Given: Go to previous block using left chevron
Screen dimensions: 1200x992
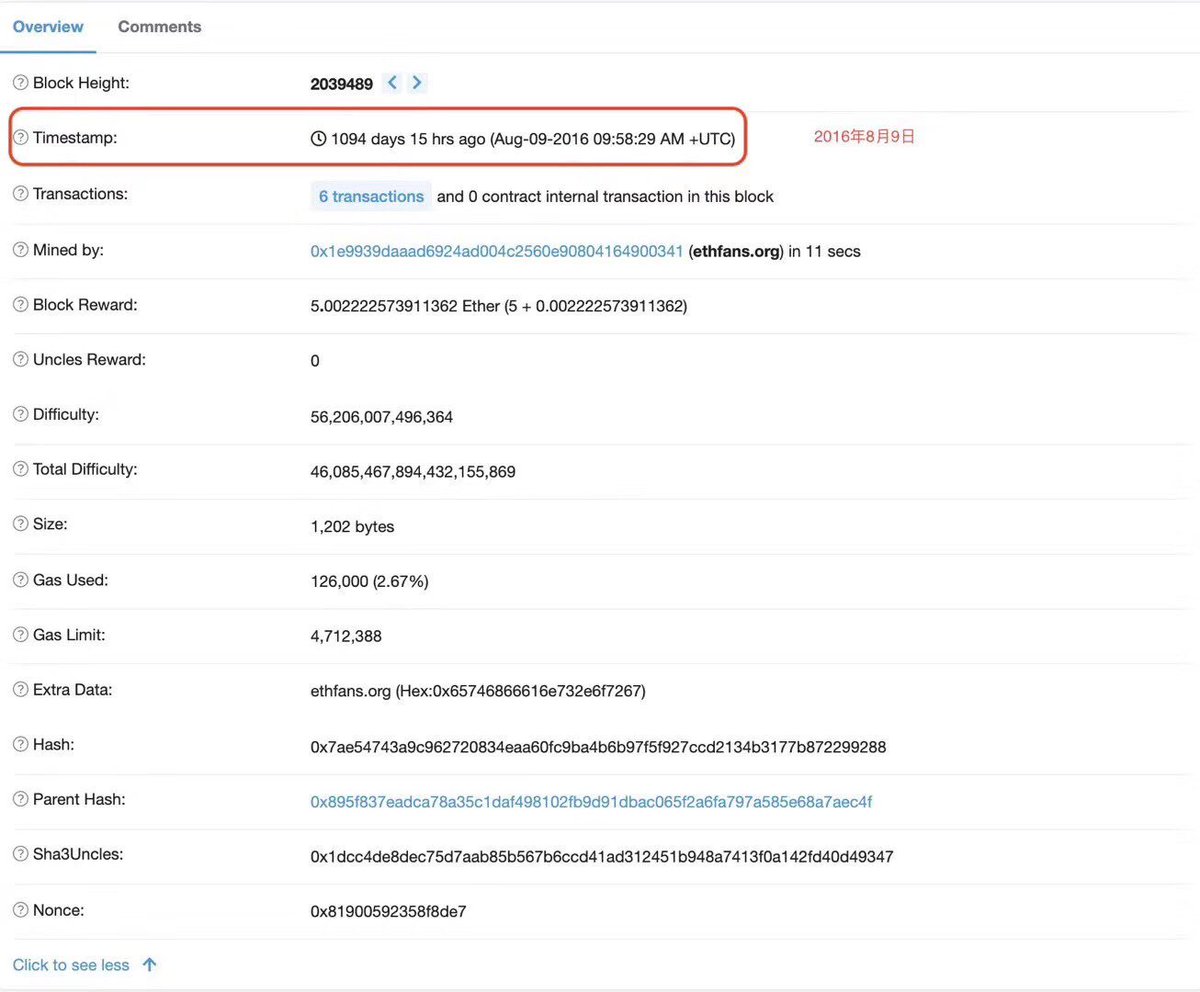Looking at the screenshot, I should click(393, 83).
